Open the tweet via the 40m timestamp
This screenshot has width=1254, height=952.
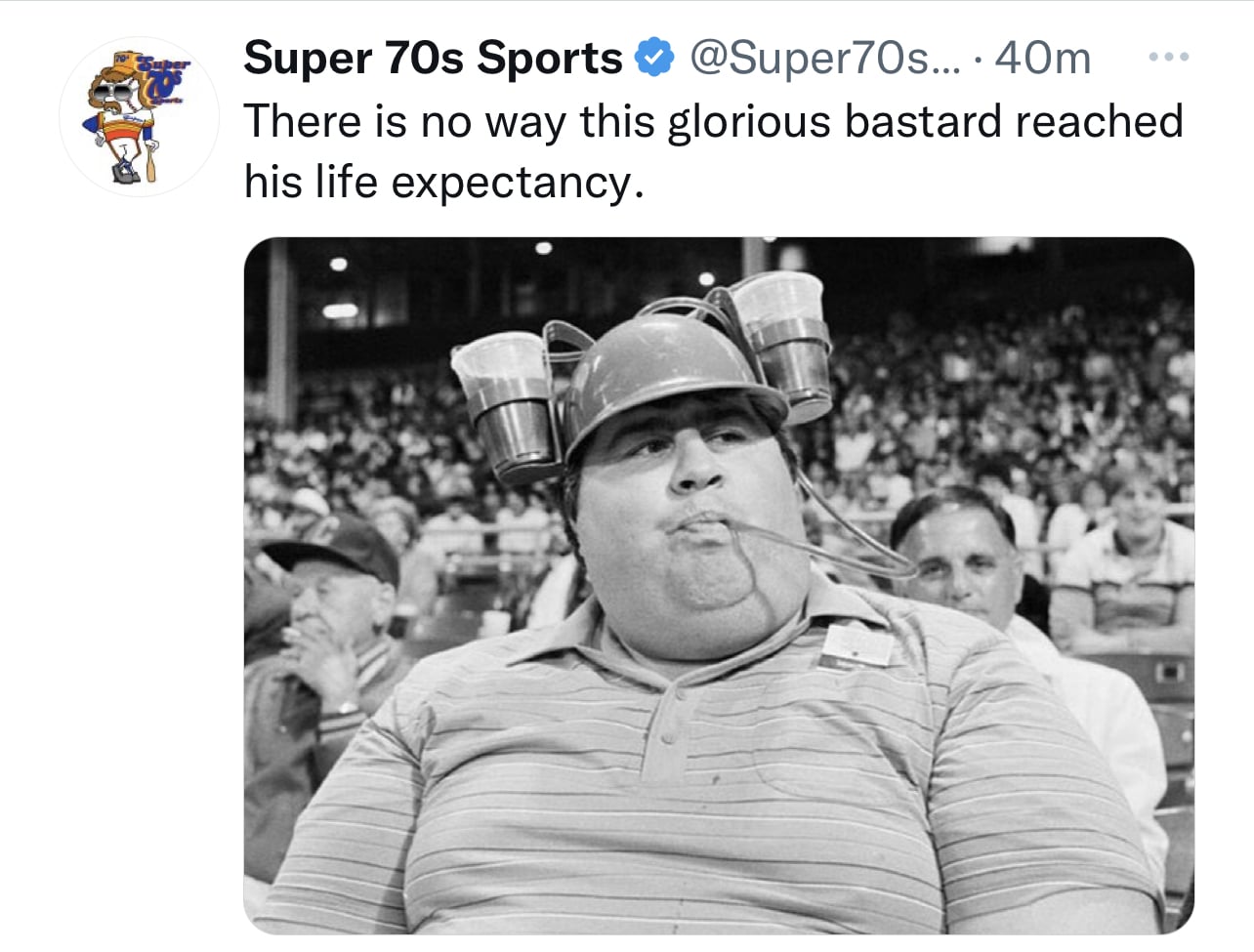point(1042,58)
